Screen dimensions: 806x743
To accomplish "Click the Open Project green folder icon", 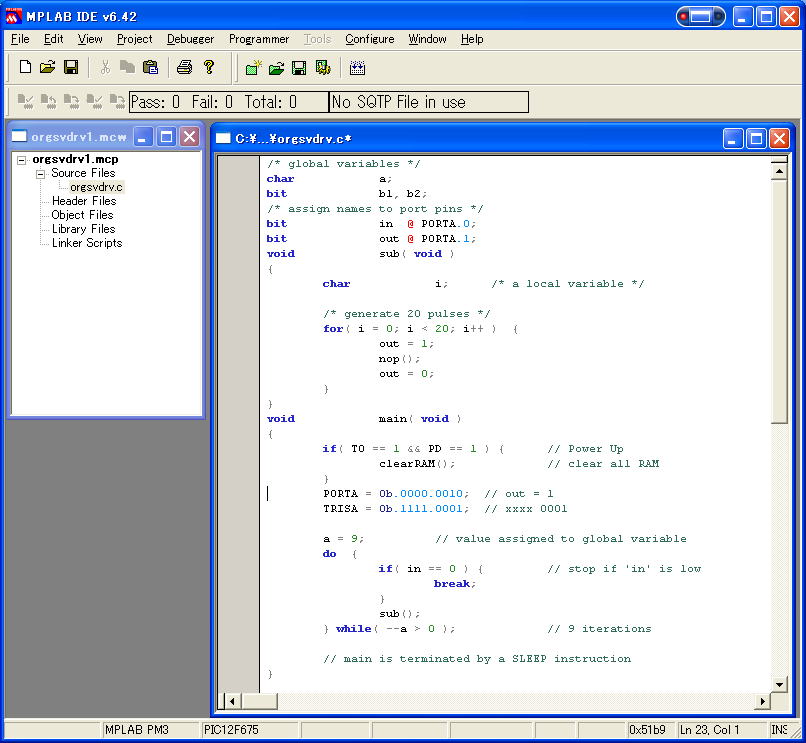I will [x=277, y=67].
